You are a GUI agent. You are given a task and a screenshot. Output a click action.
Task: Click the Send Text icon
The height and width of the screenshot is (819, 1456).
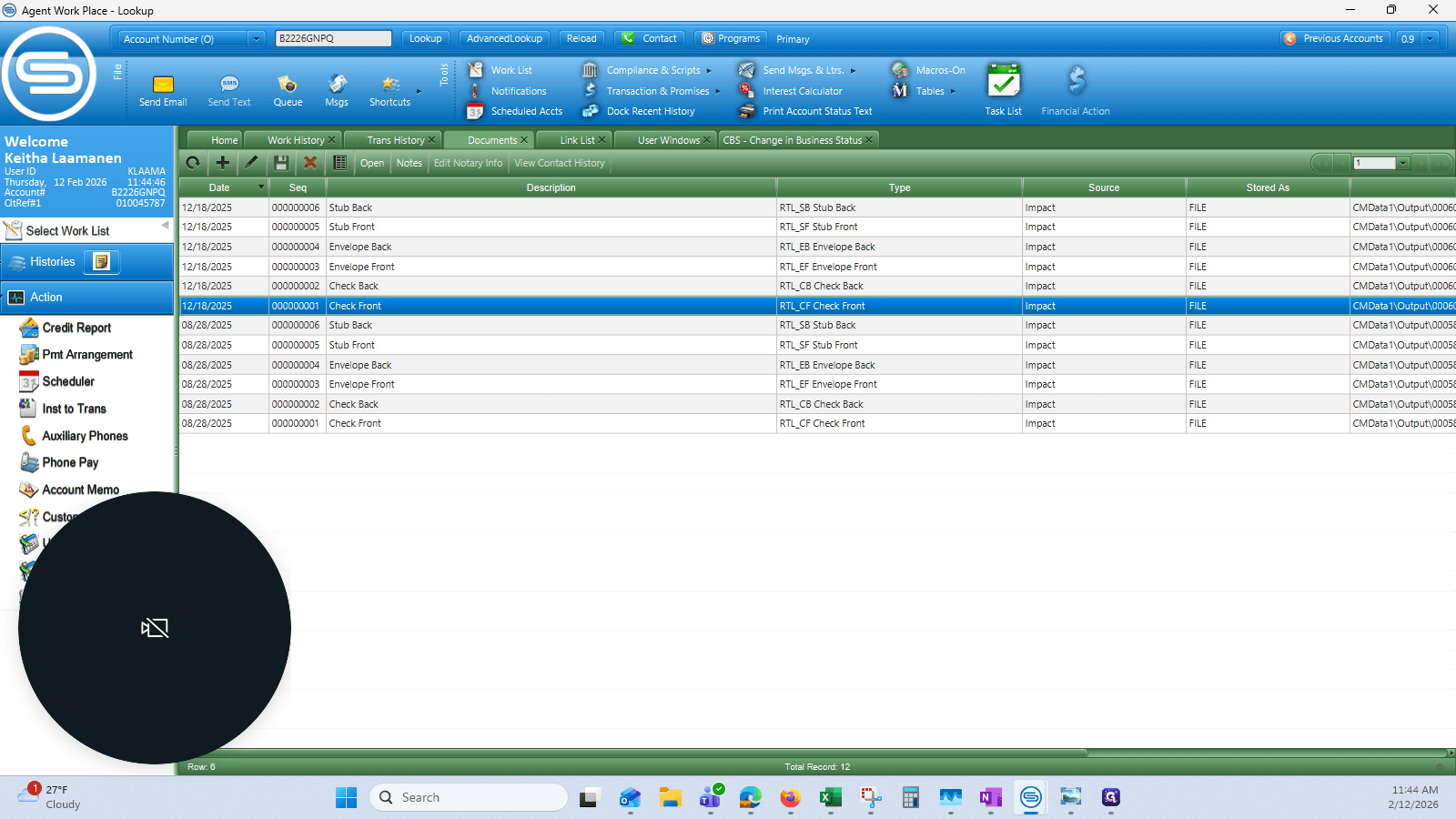click(x=229, y=85)
